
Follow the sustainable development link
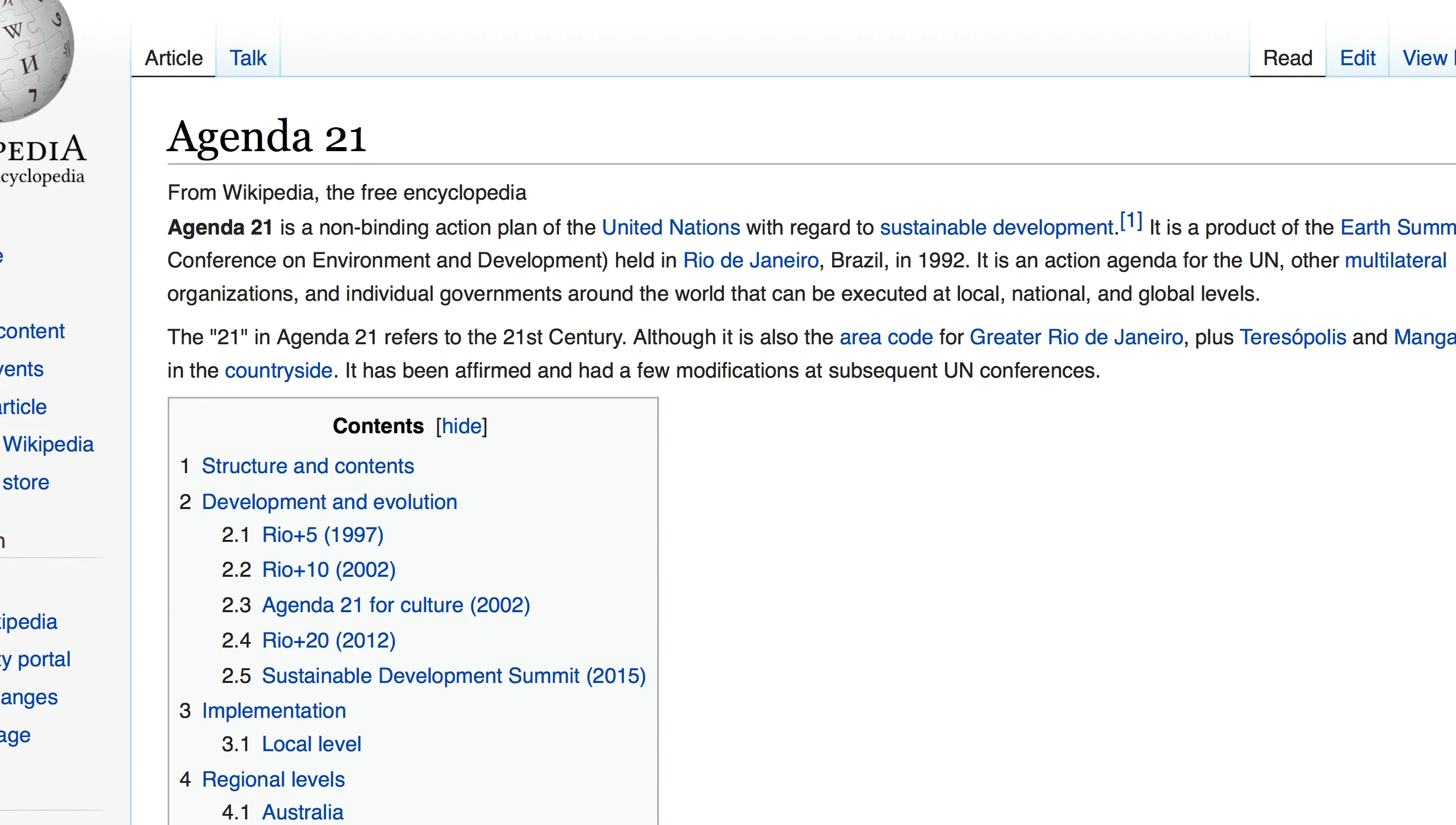pos(996,227)
